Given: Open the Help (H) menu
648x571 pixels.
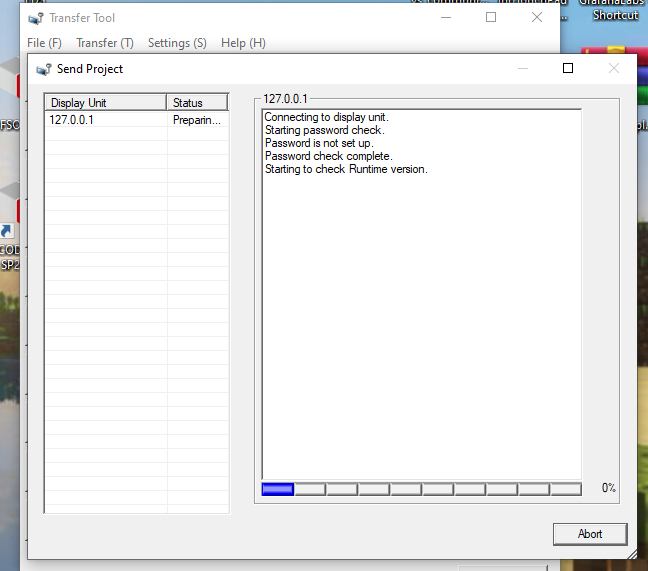Looking at the screenshot, I should (x=243, y=43).
